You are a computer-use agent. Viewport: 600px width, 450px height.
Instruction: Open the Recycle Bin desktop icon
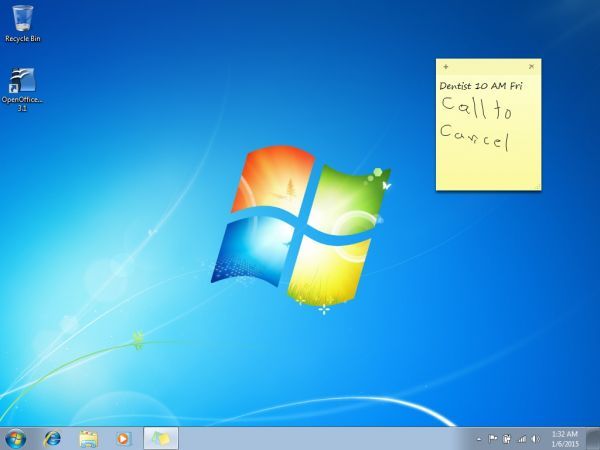click(x=23, y=24)
